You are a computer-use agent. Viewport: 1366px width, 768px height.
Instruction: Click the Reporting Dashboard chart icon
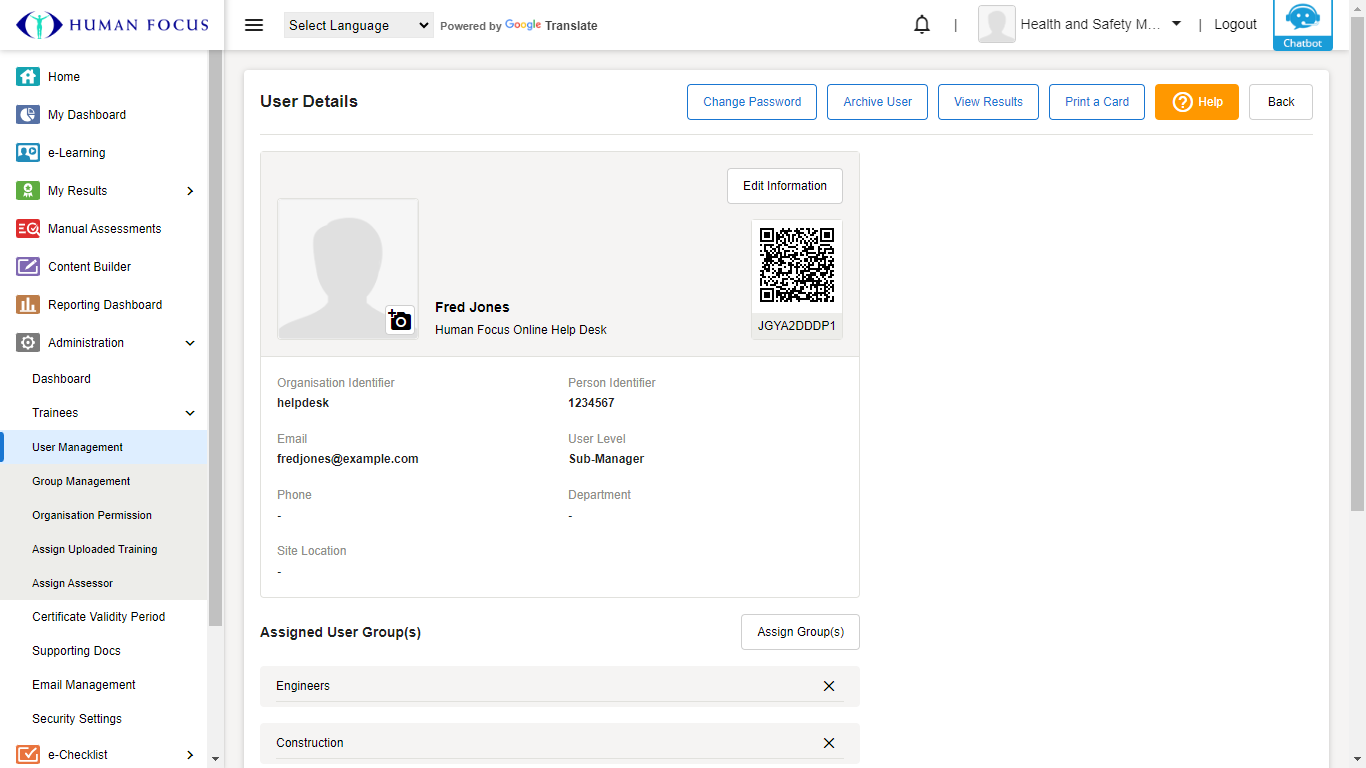pos(28,305)
